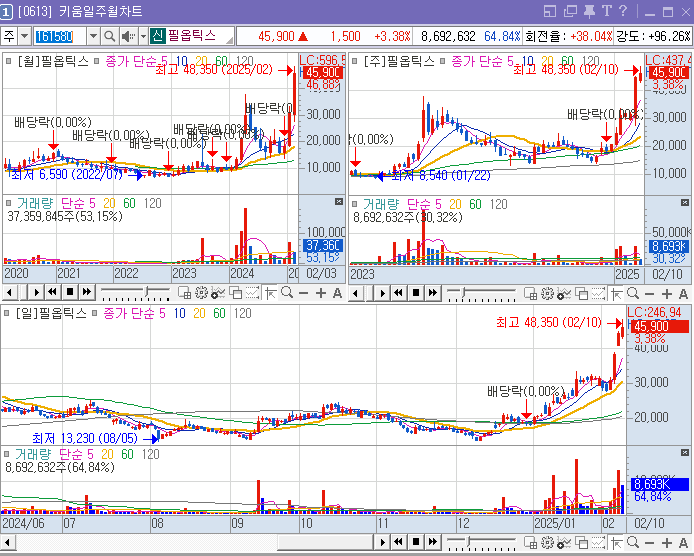This screenshot has height=556, width=694.
Task: Close the monthly volume pane with X
Action: pos(339,202)
